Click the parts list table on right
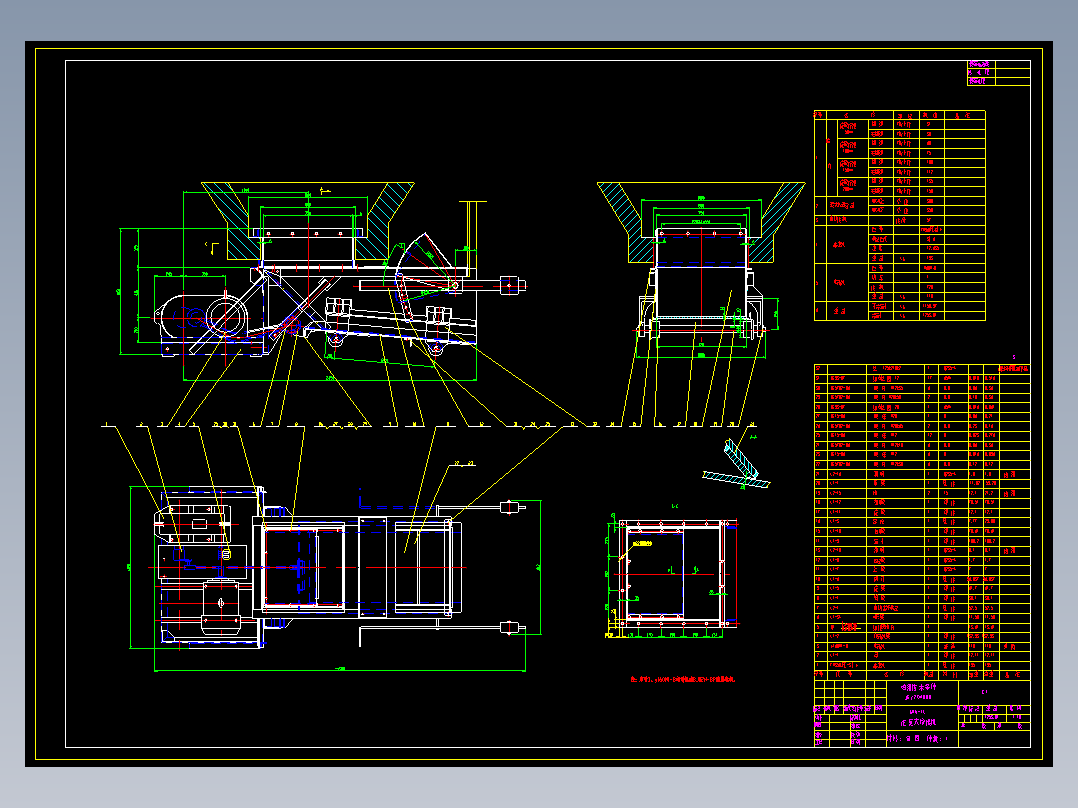The width and height of the screenshot is (1078, 808). (922, 522)
